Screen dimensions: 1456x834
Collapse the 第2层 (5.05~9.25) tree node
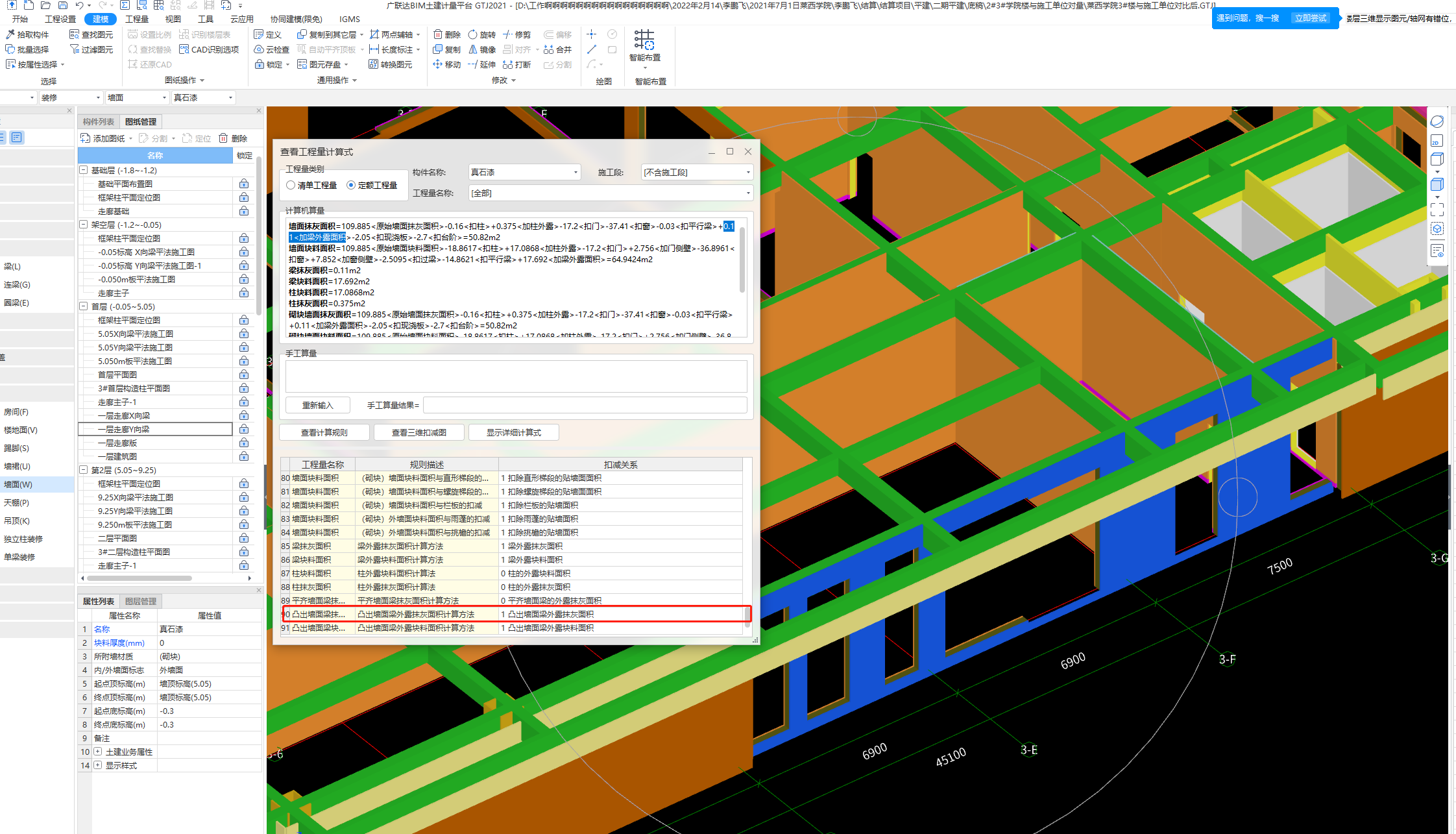[x=84, y=470]
